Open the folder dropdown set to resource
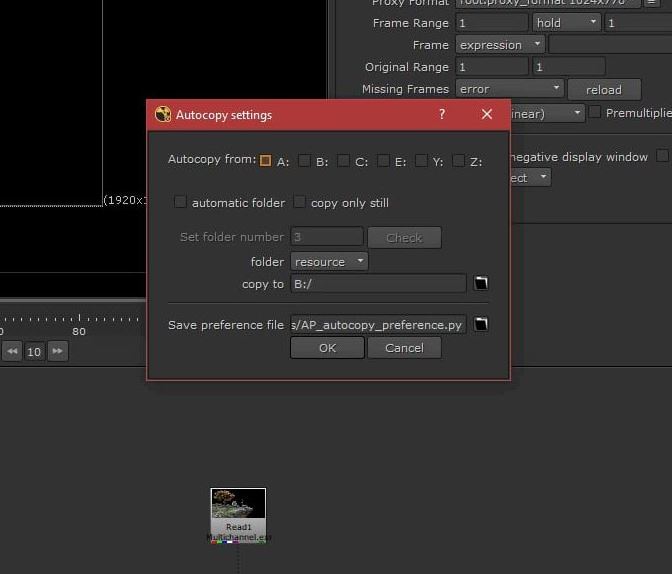 [329, 262]
